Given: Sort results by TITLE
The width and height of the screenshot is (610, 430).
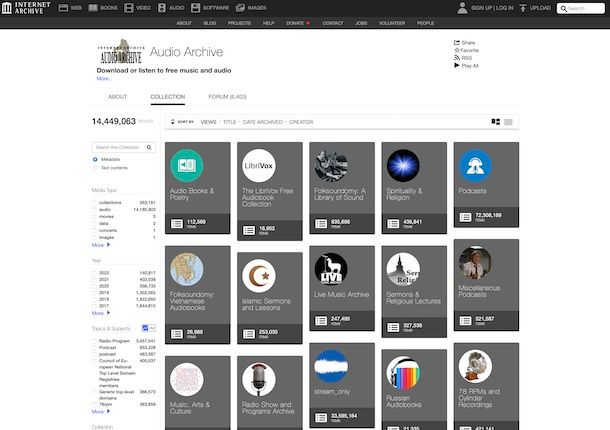Looking at the screenshot, I should point(230,122).
